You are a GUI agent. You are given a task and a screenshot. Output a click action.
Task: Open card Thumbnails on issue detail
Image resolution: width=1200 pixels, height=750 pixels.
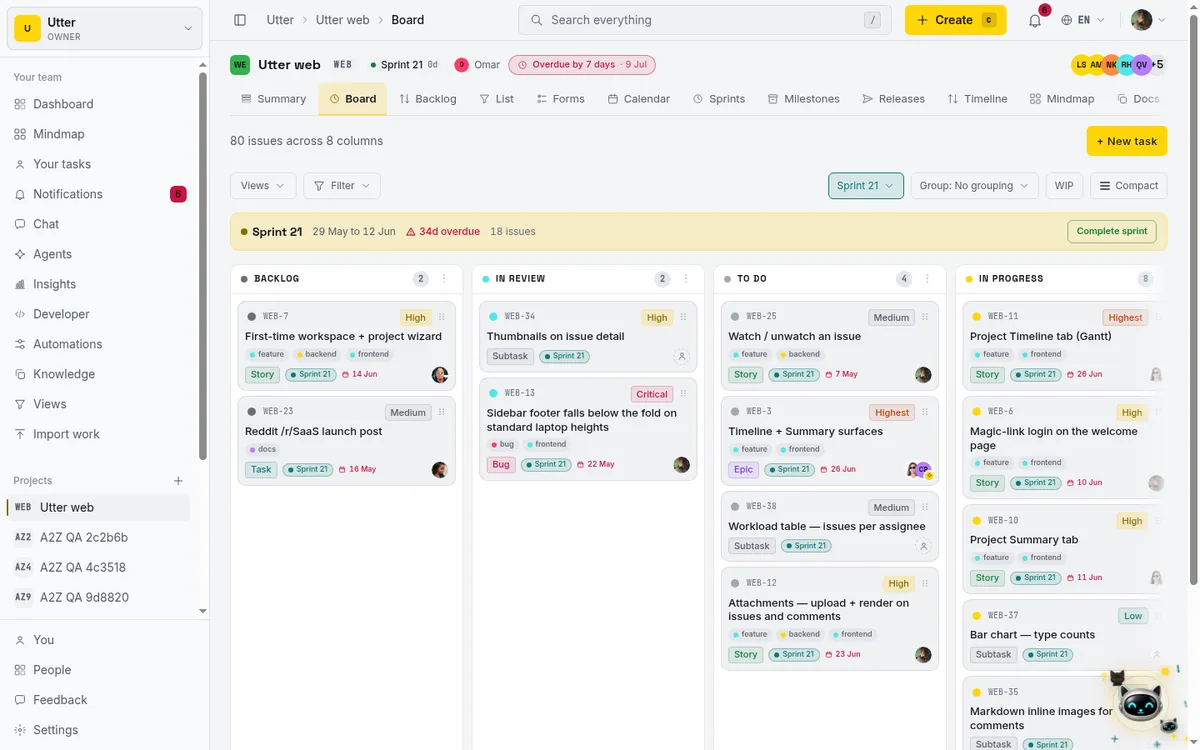coord(555,336)
